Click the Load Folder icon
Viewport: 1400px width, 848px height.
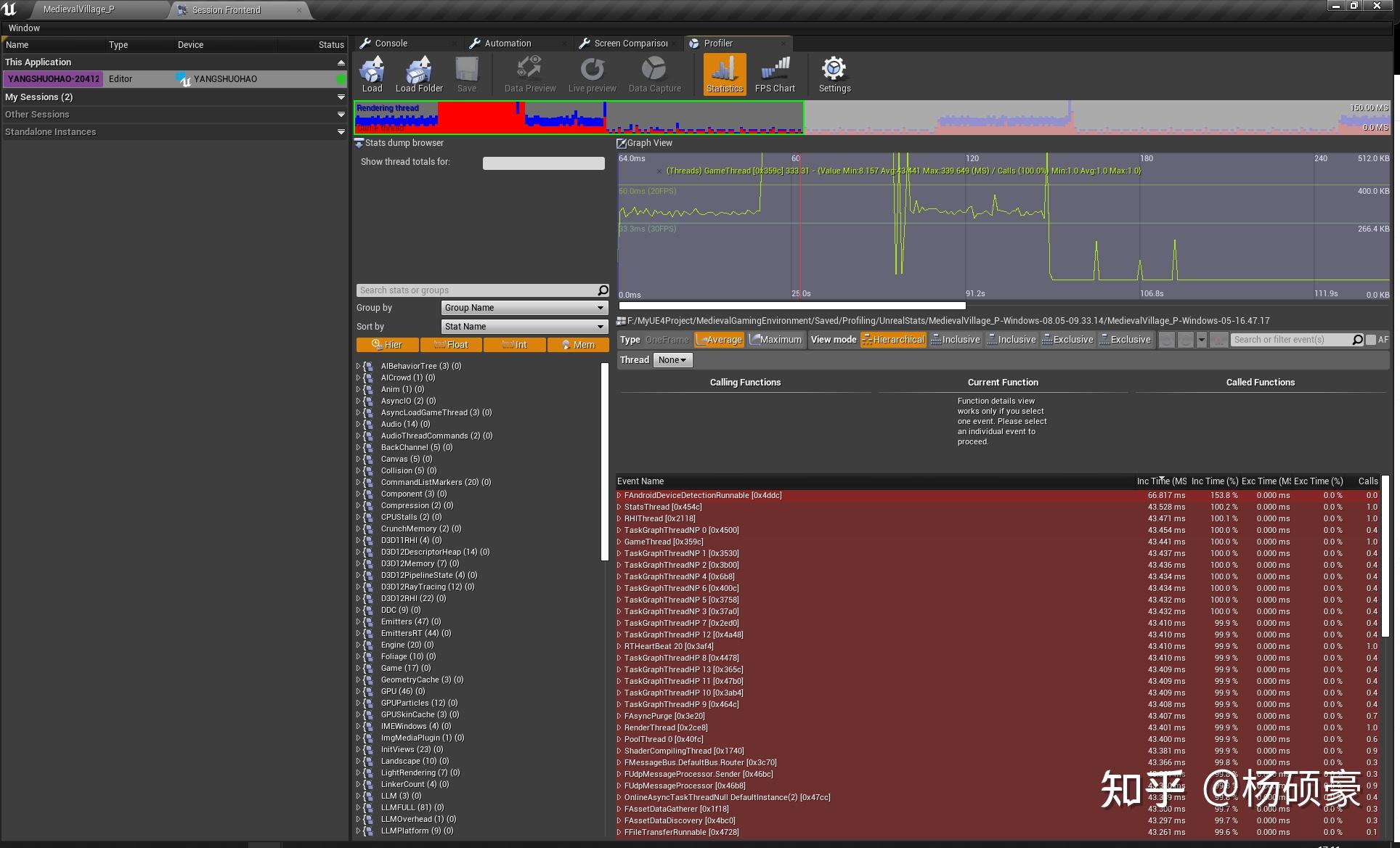(x=419, y=75)
